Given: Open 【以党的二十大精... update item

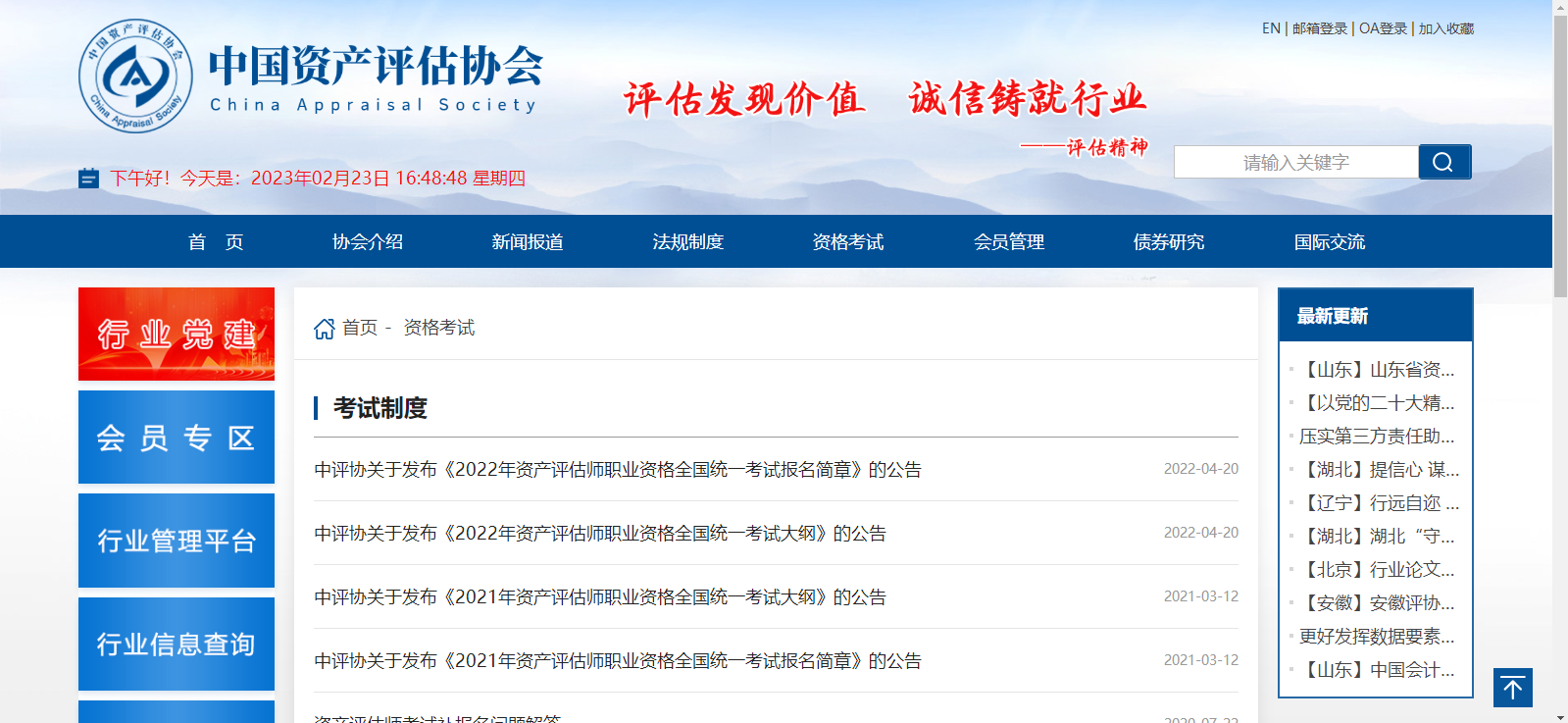Looking at the screenshot, I should (x=1377, y=403).
